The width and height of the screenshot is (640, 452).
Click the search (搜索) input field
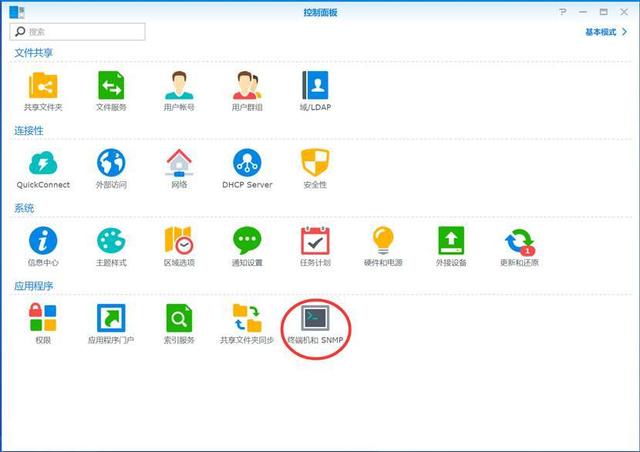[x=78, y=32]
